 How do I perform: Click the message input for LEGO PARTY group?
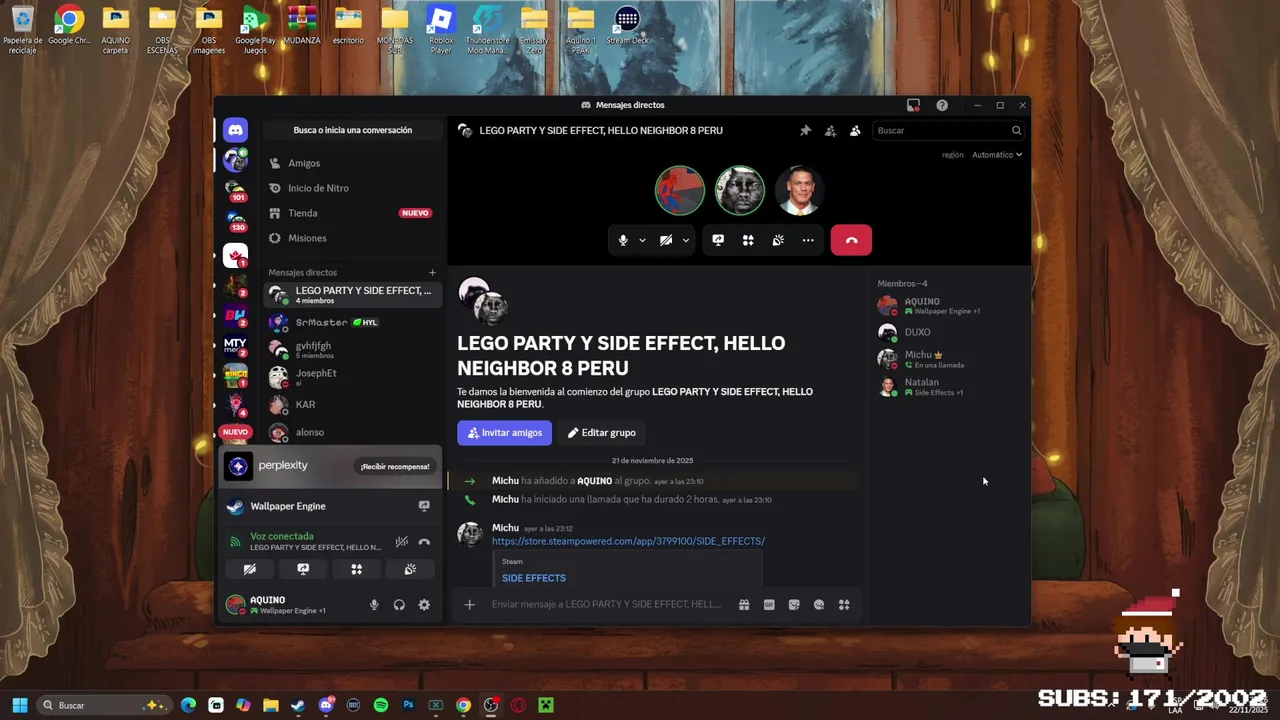[x=606, y=604]
